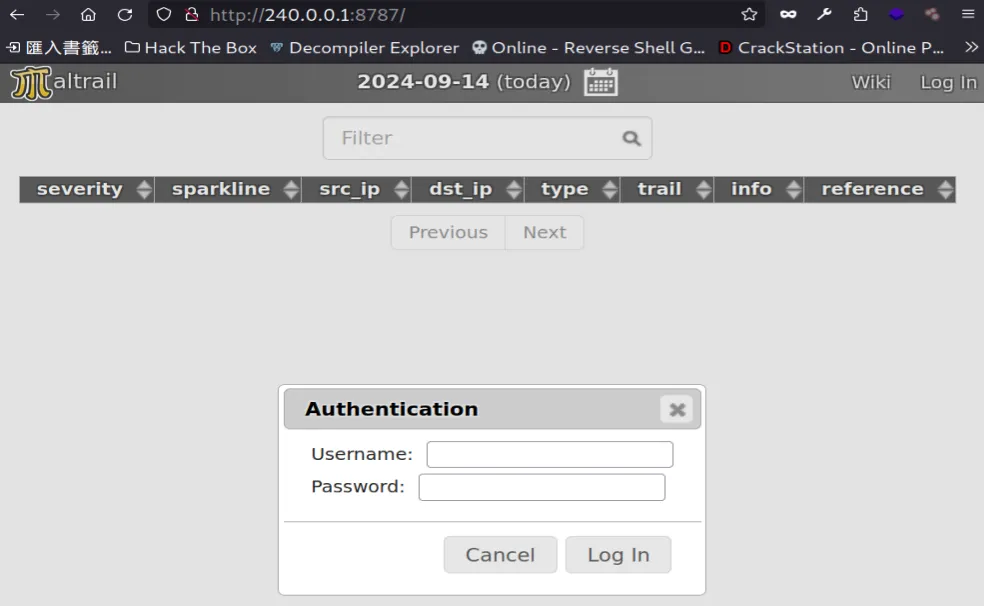Click Log In in the top header
Viewport: 984px width, 606px height.
(947, 82)
